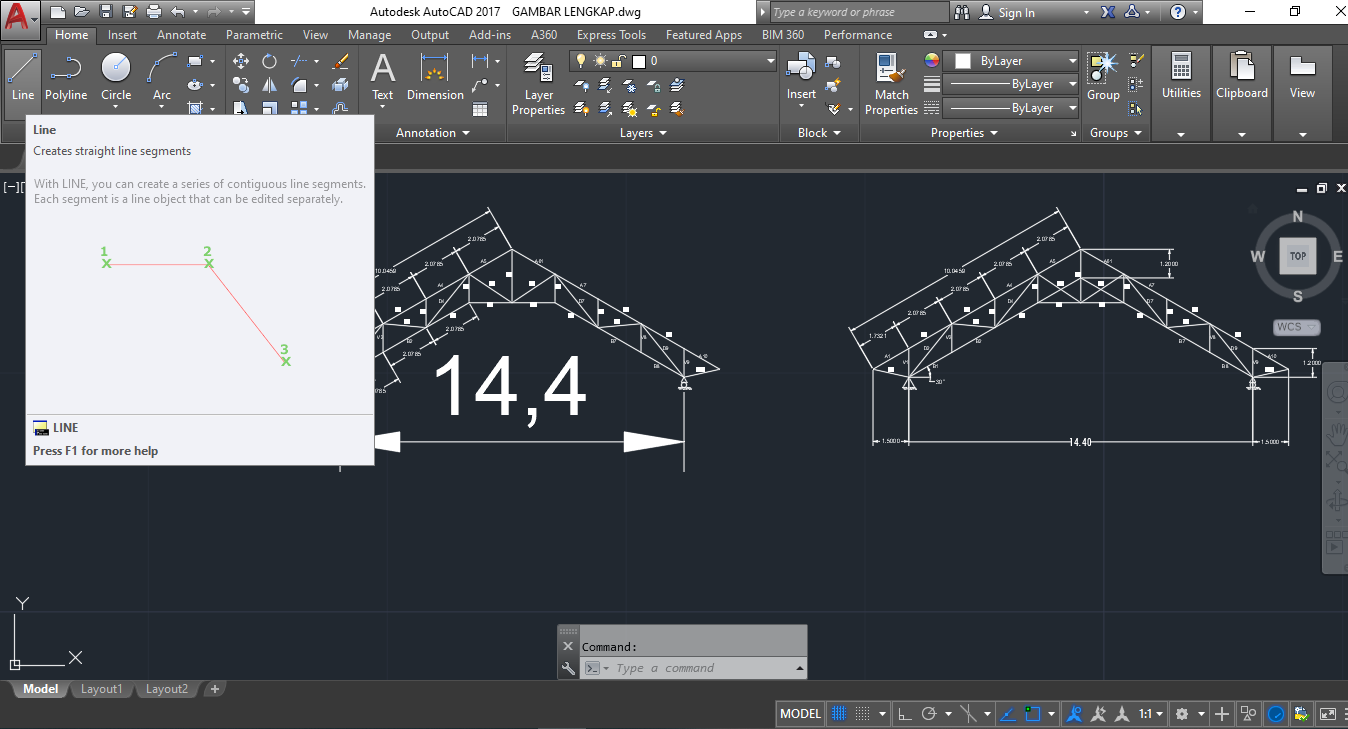Open the Express Tools ribbon tab
Image resolution: width=1348 pixels, height=729 pixels.
coord(611,34)
